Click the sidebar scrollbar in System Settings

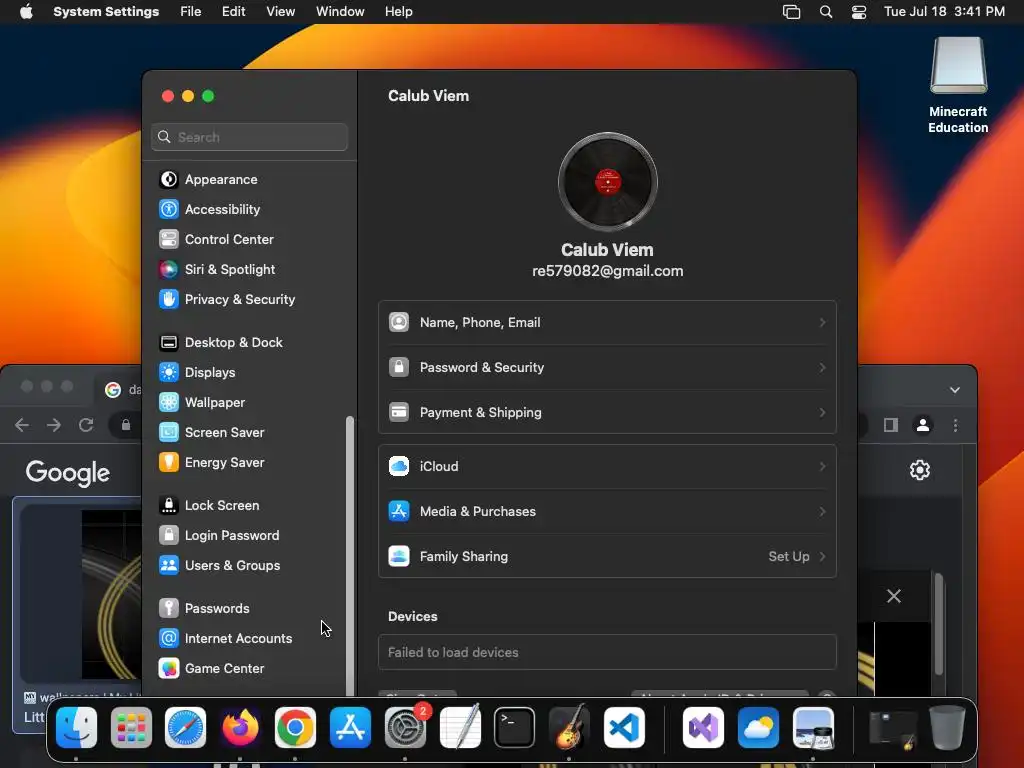coord(350,556)
